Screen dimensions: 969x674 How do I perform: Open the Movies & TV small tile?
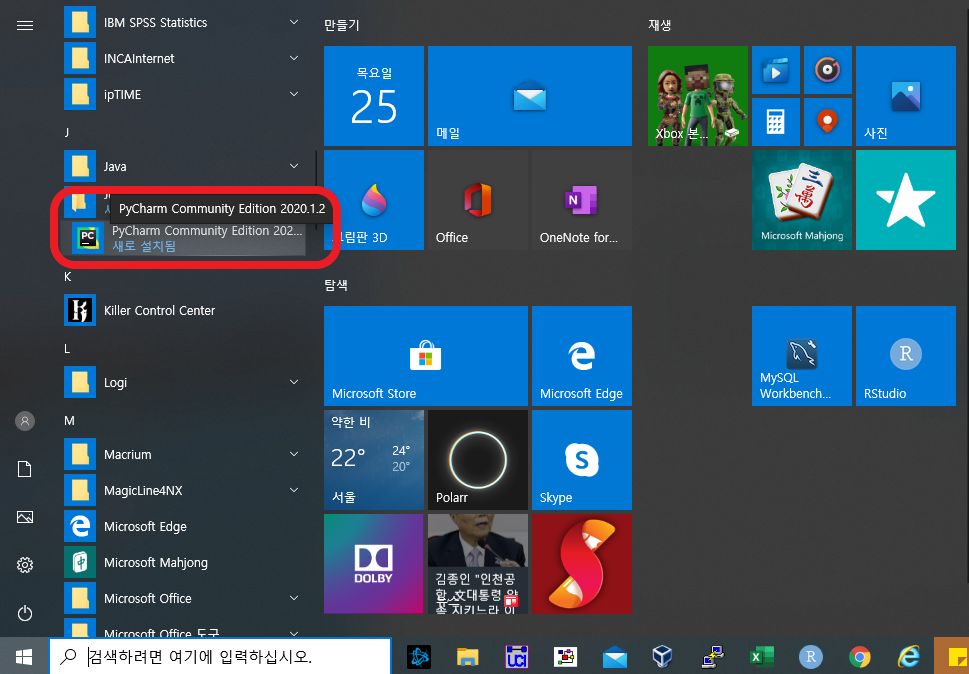pyautogui.click(x=776, y=70)
